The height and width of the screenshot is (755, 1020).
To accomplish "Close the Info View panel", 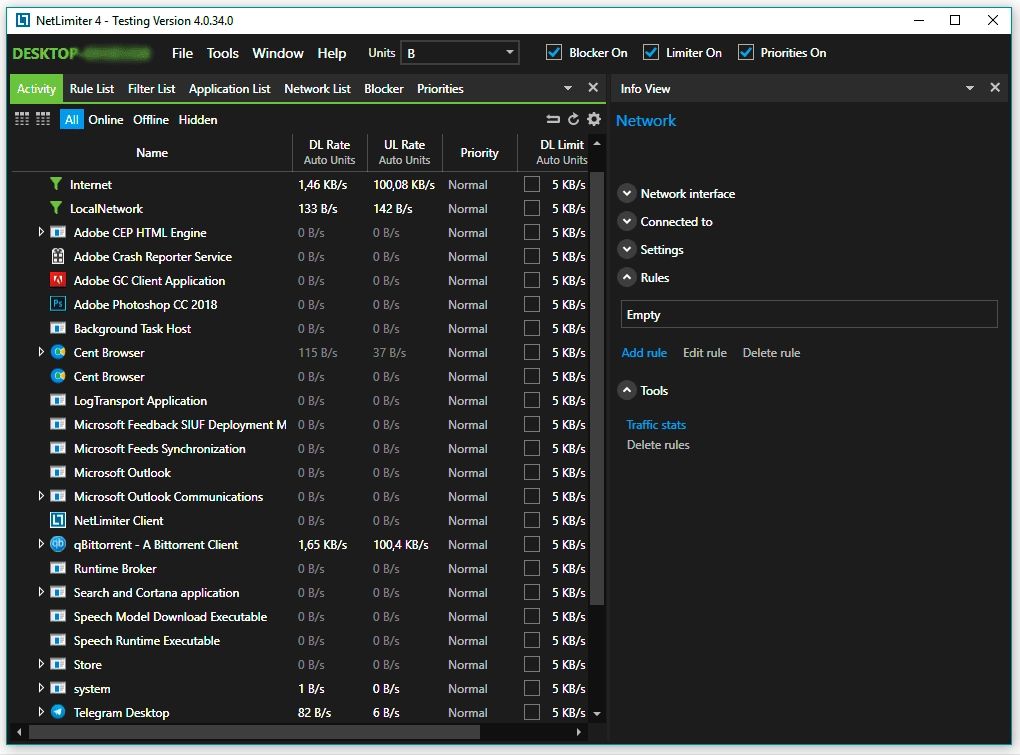I will [995, 87].
